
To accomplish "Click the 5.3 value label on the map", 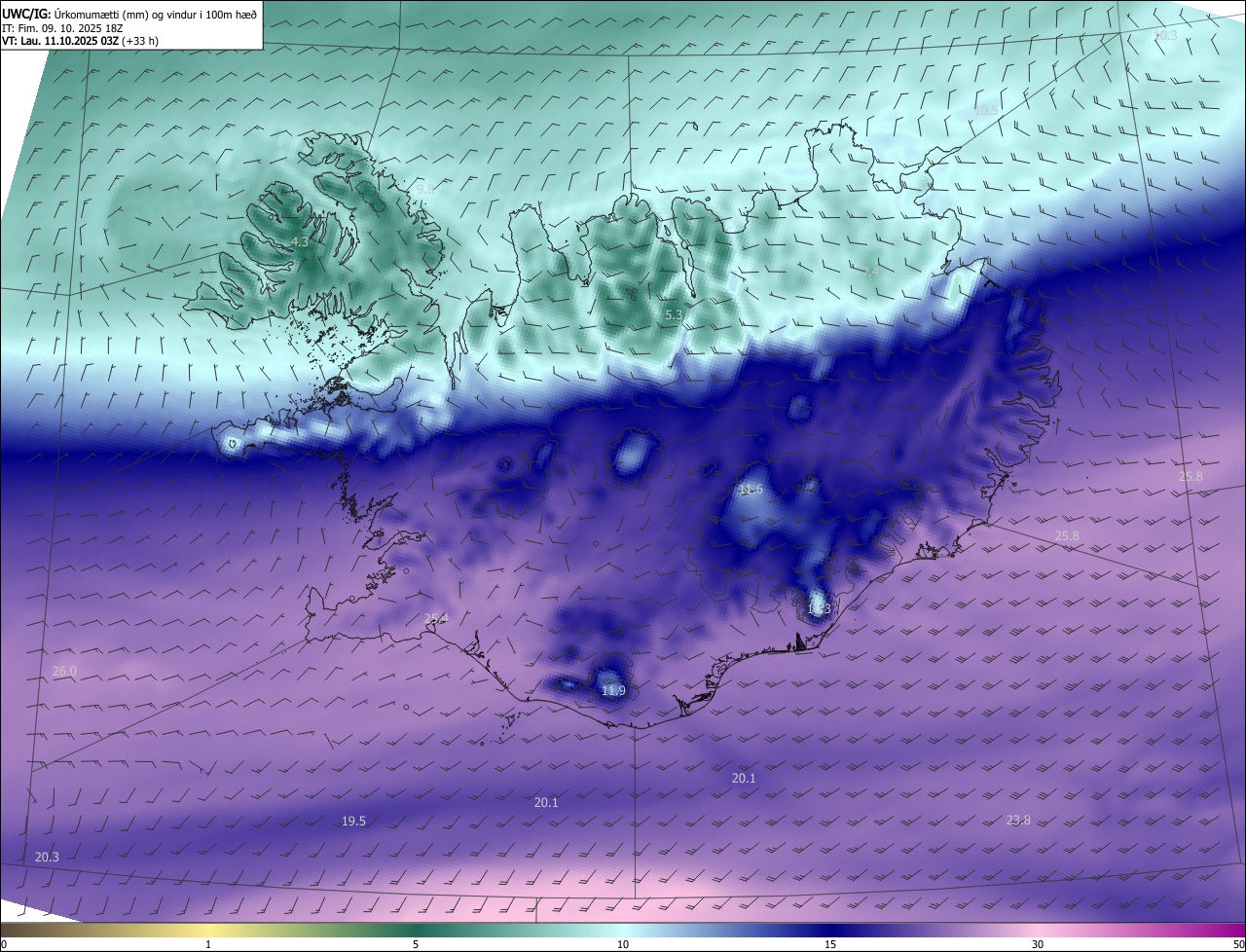I will tap(674, 315).
